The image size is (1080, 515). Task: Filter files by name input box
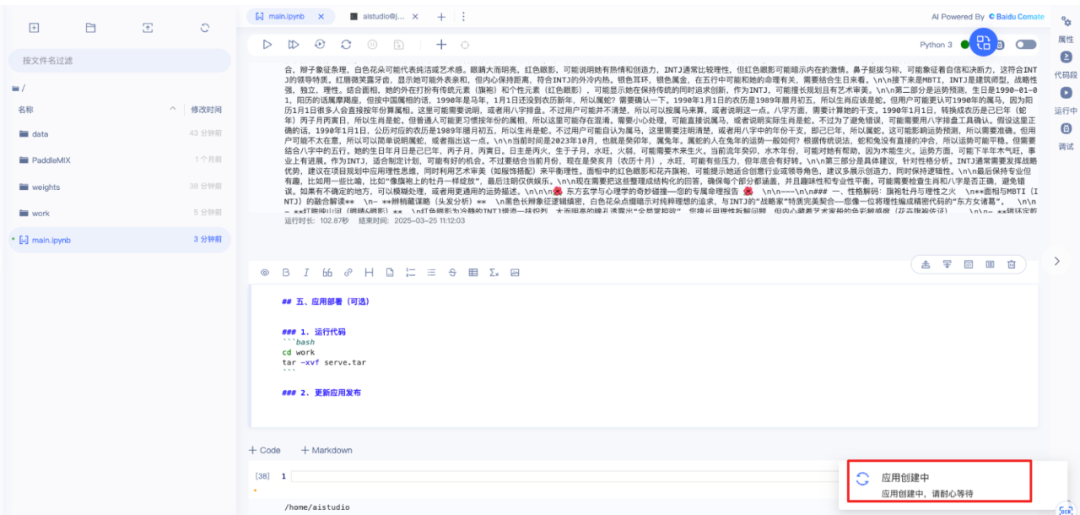click(x=120, y=61)
